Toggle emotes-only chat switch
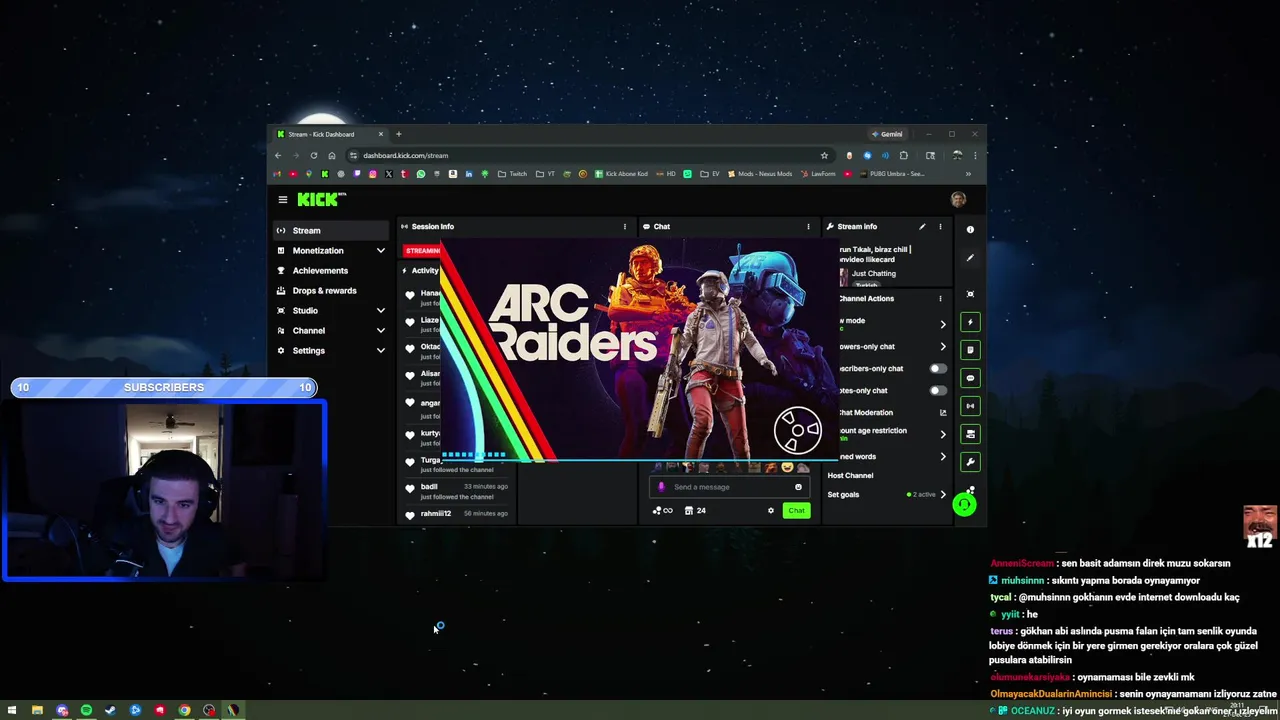 click(x=937, y=391)
